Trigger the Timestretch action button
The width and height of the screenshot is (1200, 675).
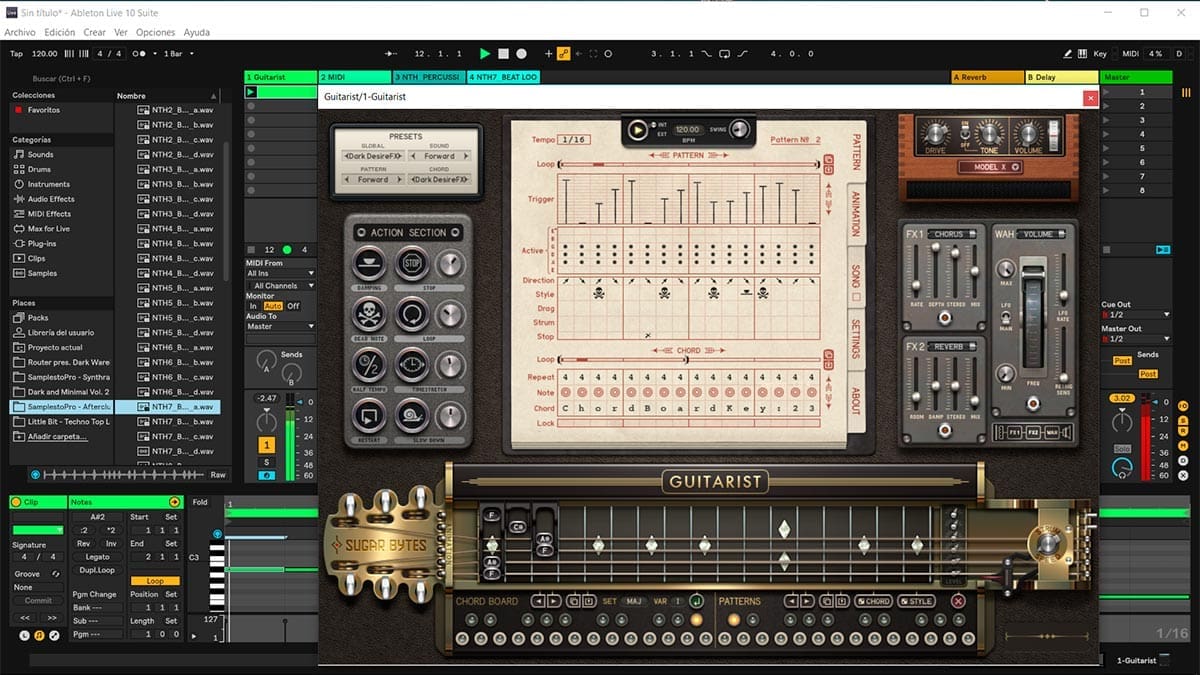coord(412,364)
